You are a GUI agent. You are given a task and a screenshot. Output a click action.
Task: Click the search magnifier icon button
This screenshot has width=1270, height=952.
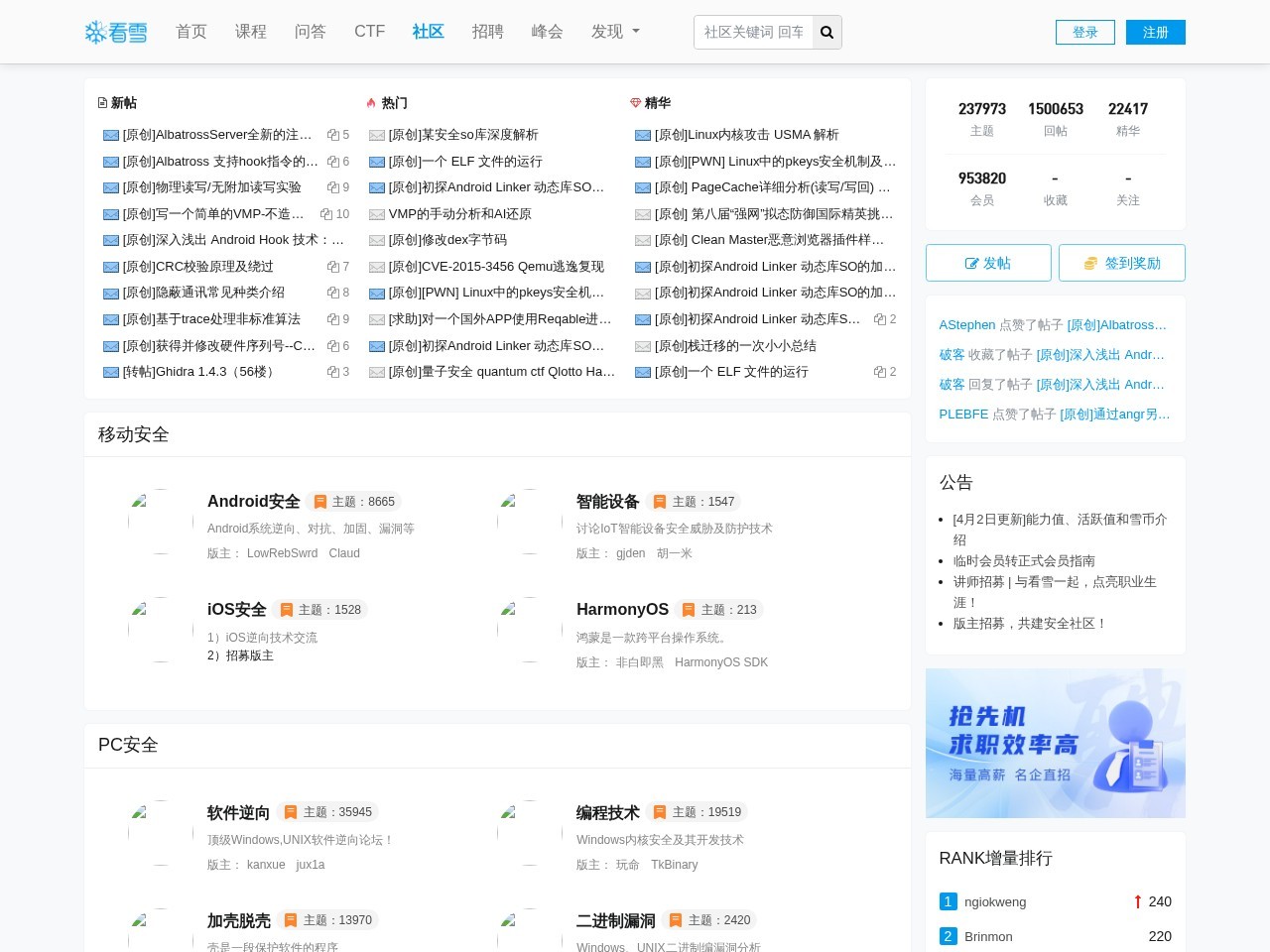826,33
